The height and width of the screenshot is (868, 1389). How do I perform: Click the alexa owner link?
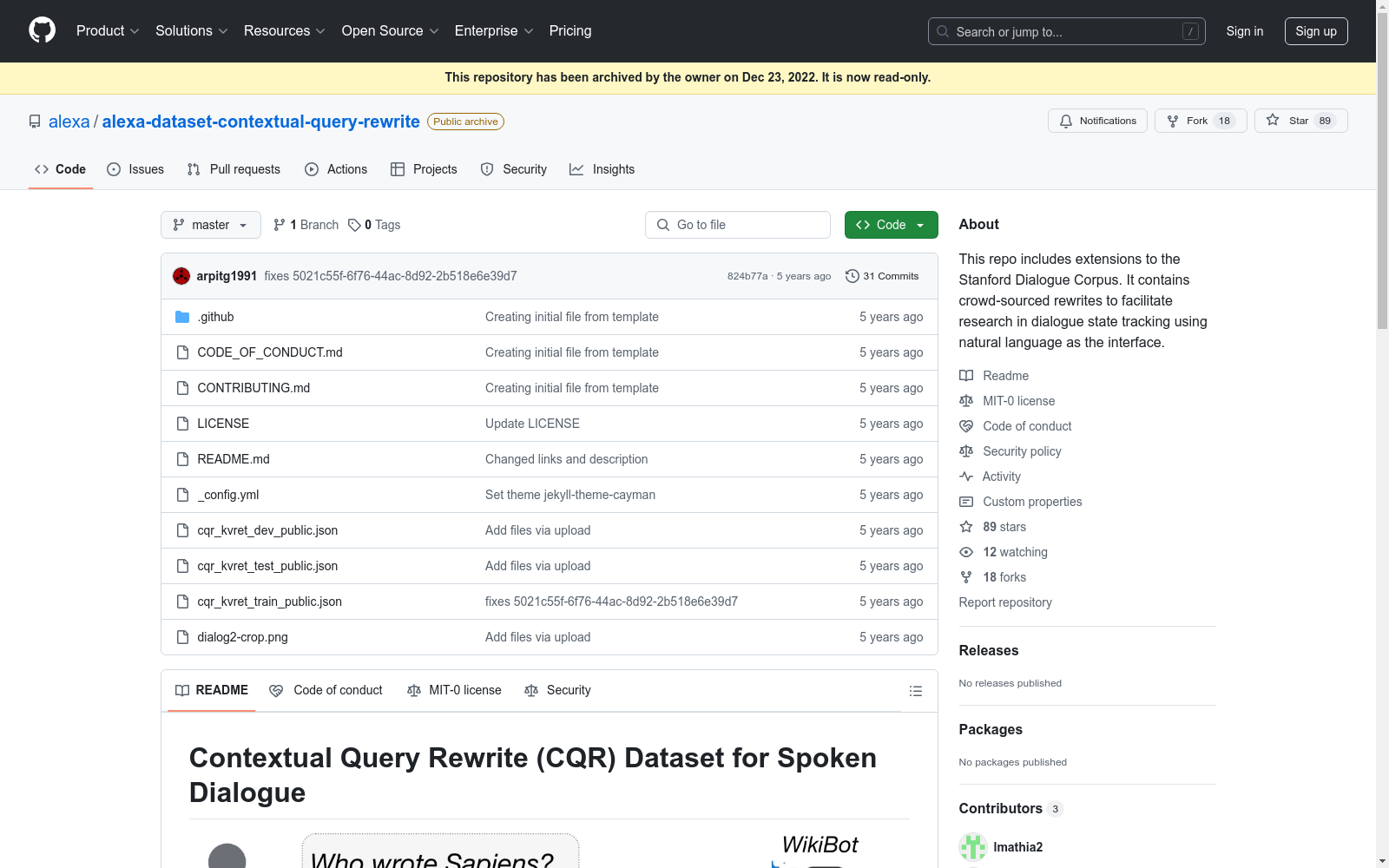pyautogui.click(x=69, y=122)
